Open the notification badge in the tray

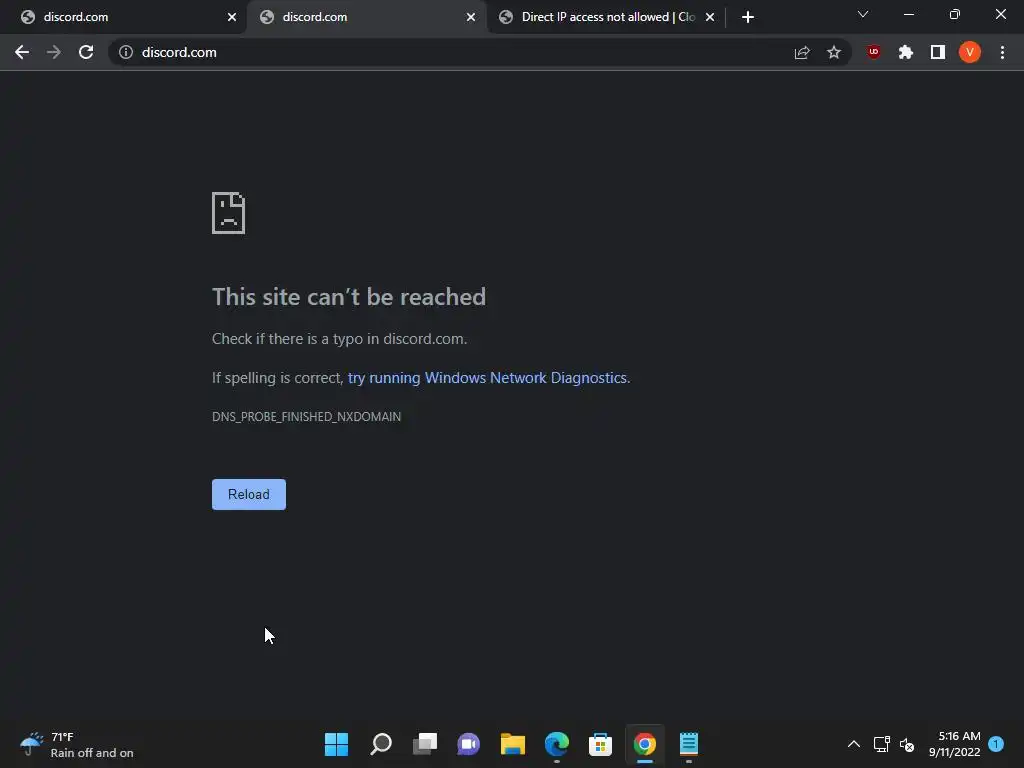point(996,744)
